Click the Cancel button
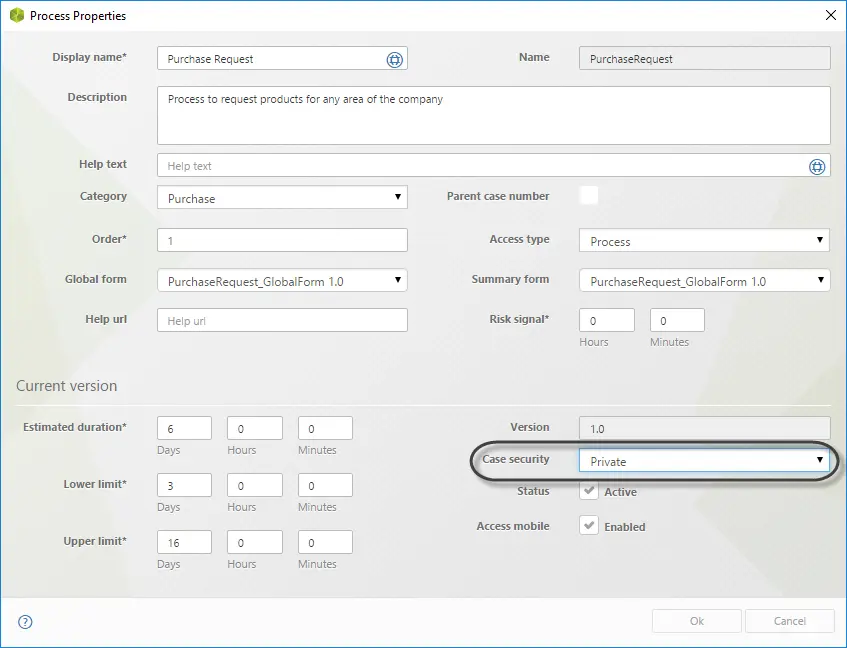Image resolution: width=847 pixels, height=648 pixels. click(x=789, y=621)
